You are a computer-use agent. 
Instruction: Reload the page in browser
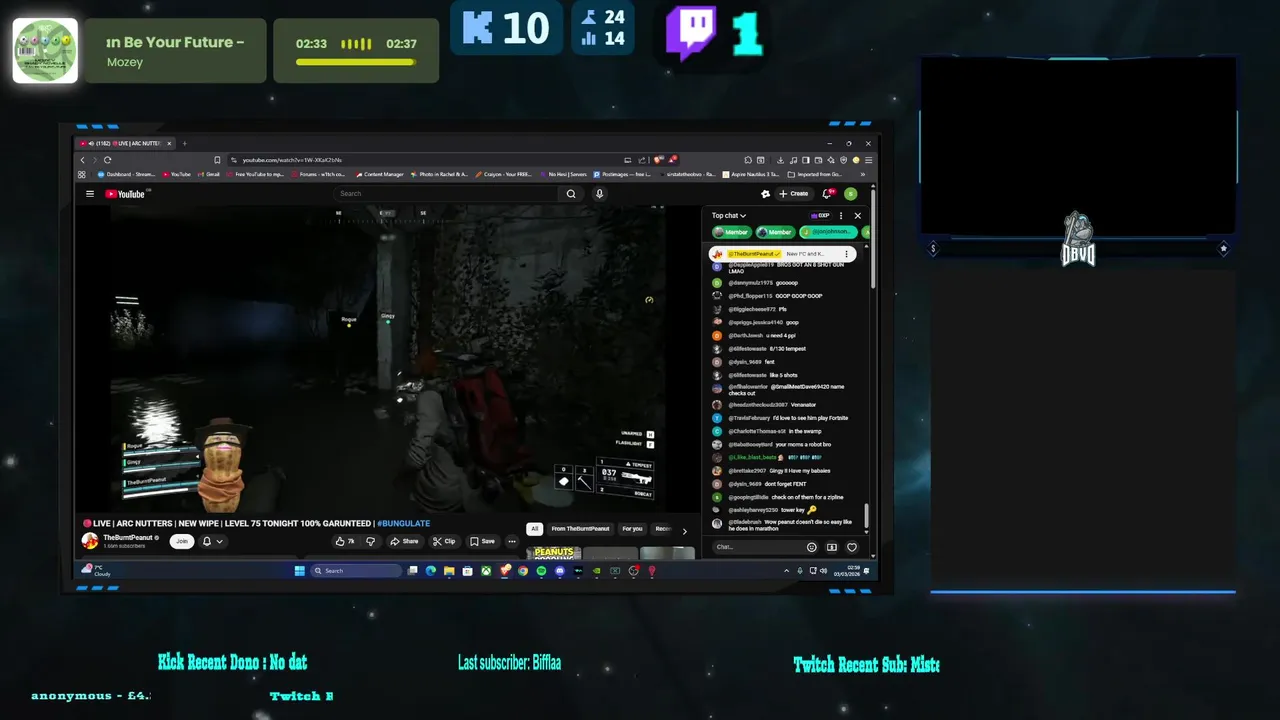[x=107, y=160]
